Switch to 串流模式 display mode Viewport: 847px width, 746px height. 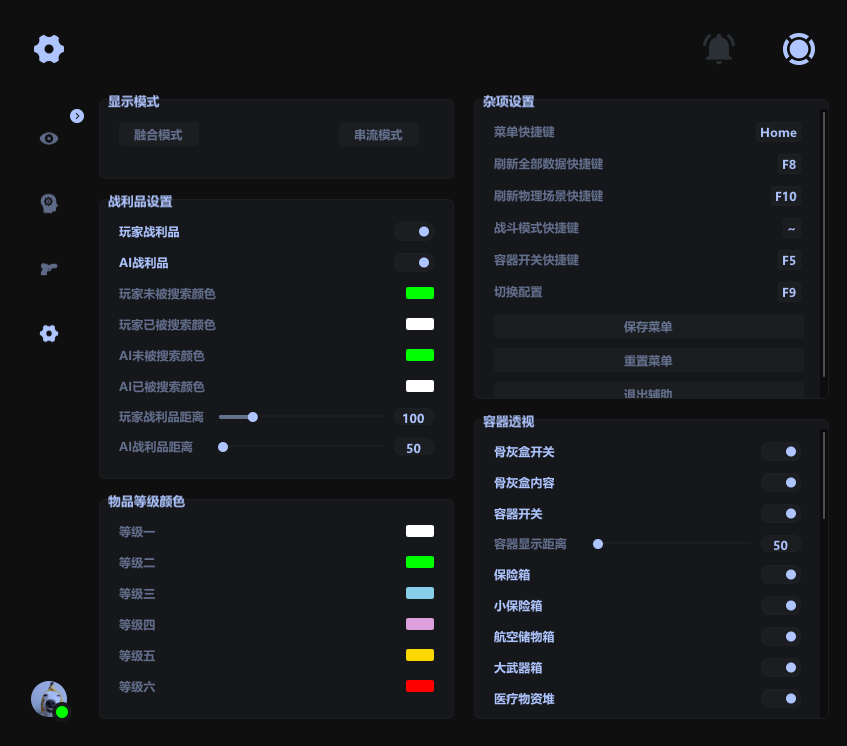378,135
